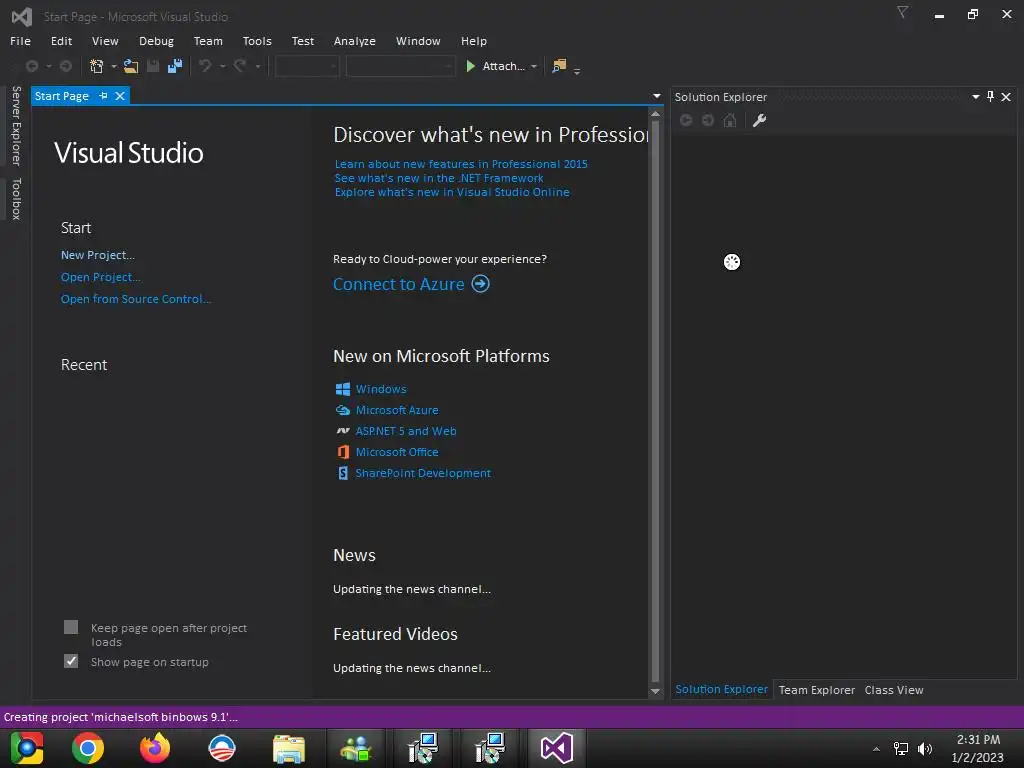The height and width of the screenshot is (768, 1024).
Task: Click the Connect to Azure arrow circle
Action: [481, 284]
